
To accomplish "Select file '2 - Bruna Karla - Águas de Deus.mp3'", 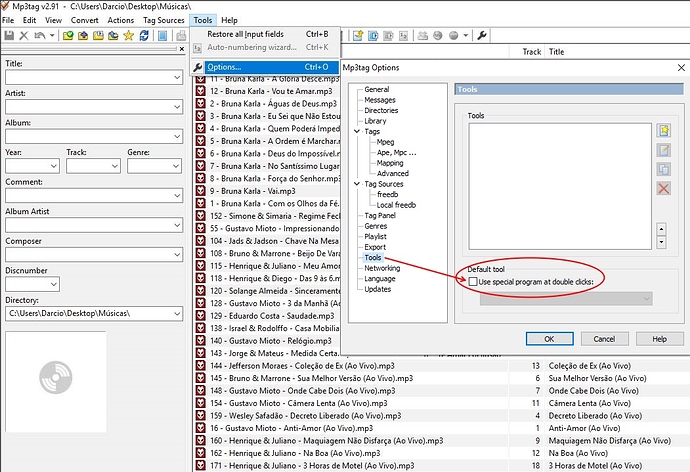I will [273, 103].
